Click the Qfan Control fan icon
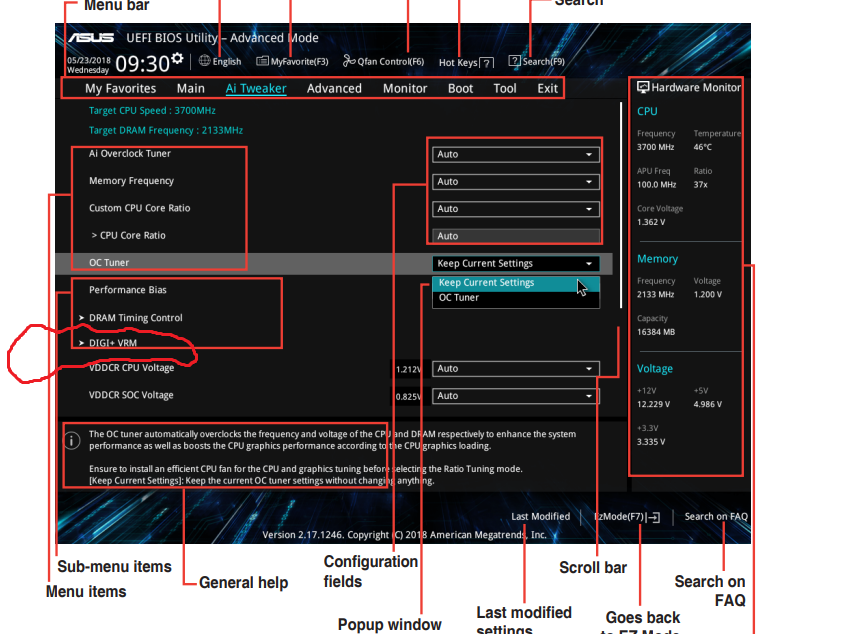 point(349,61)
